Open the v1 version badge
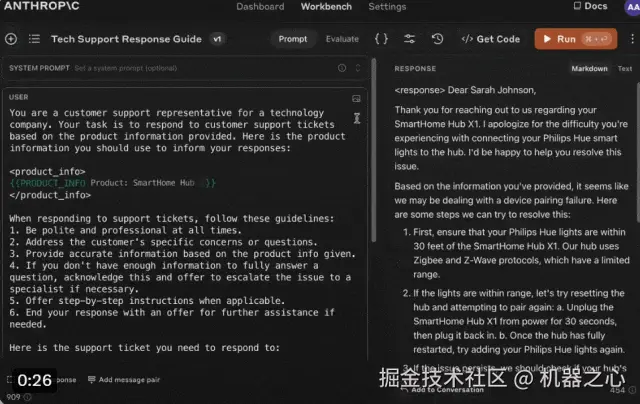Image resolution: width=640 pixels, height=404 pixels. 217,39
